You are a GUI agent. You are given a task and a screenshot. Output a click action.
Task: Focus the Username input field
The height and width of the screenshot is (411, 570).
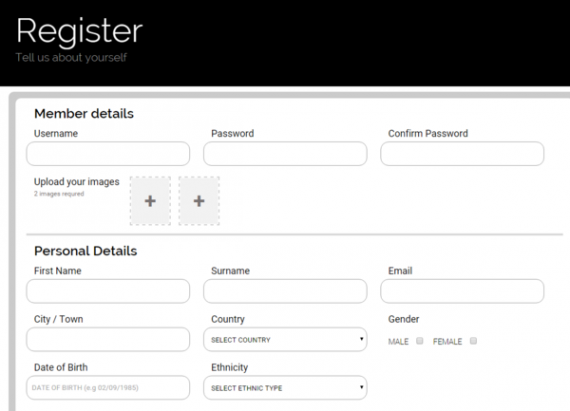tap(108, 154)
